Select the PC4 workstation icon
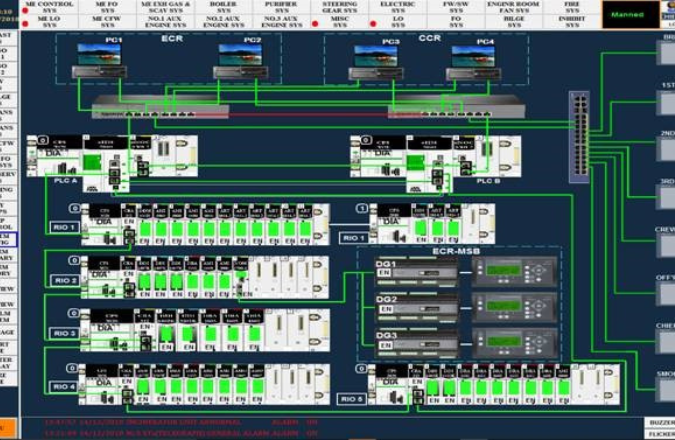This screenshot has width=675, height=440. tap(471, 59)
